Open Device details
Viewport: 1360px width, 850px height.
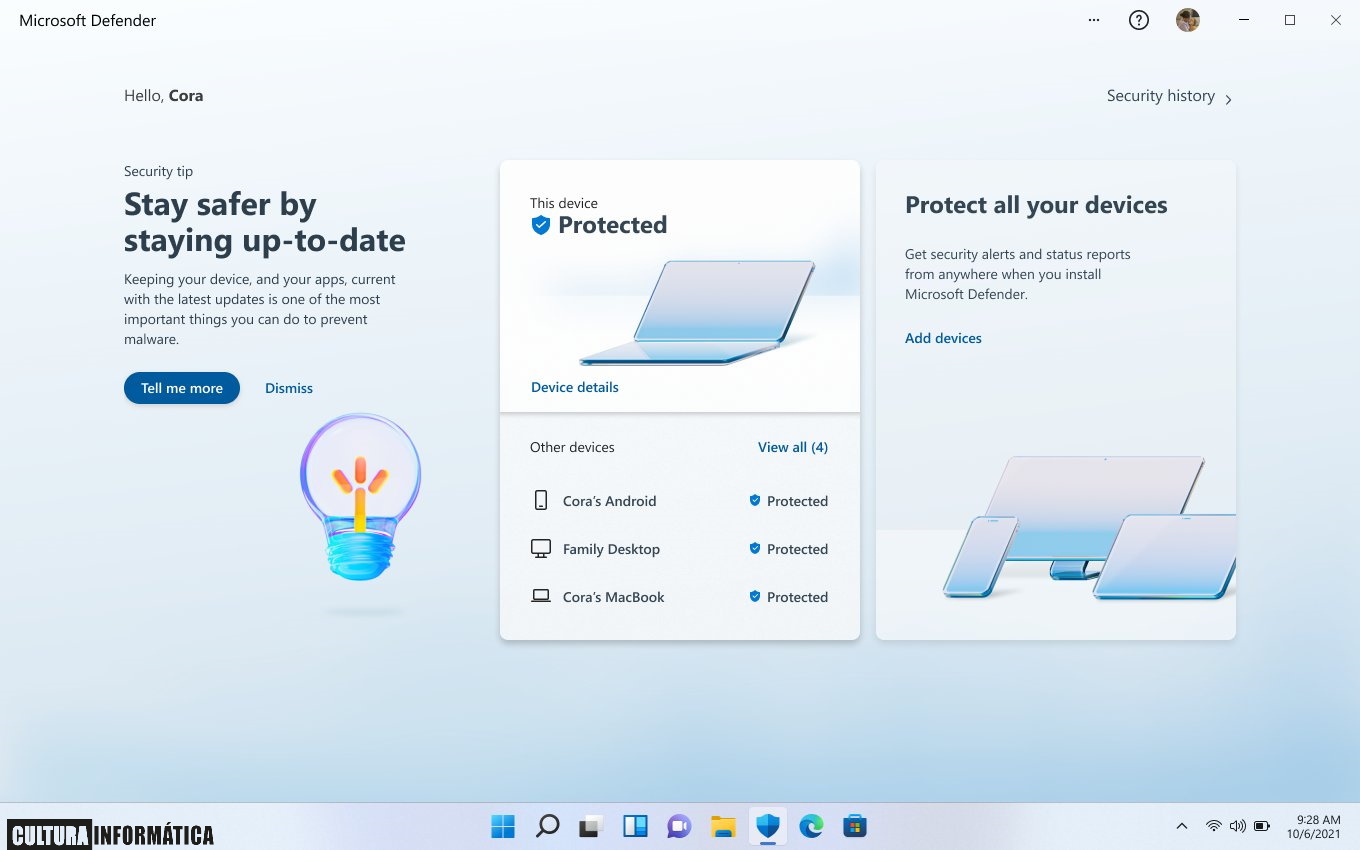(x=575, y=387)
